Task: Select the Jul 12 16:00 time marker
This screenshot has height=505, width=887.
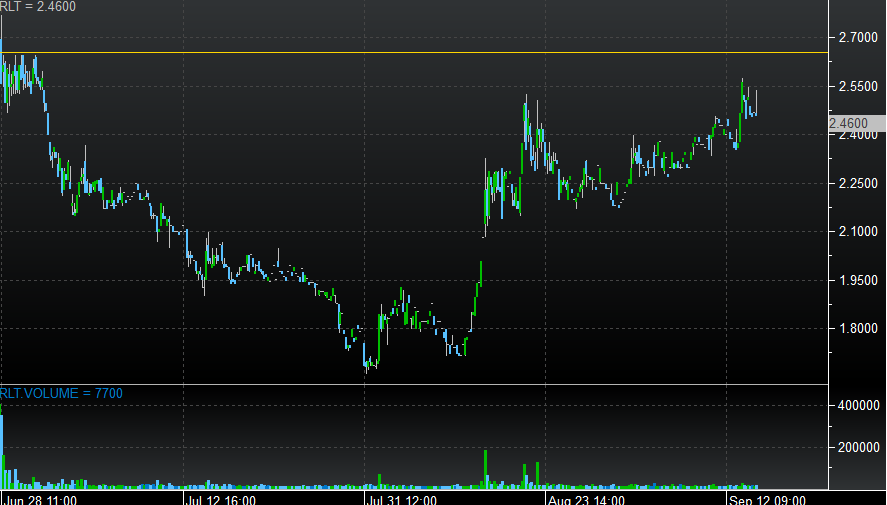Action: pyautogui.click(x=221, y=498)
